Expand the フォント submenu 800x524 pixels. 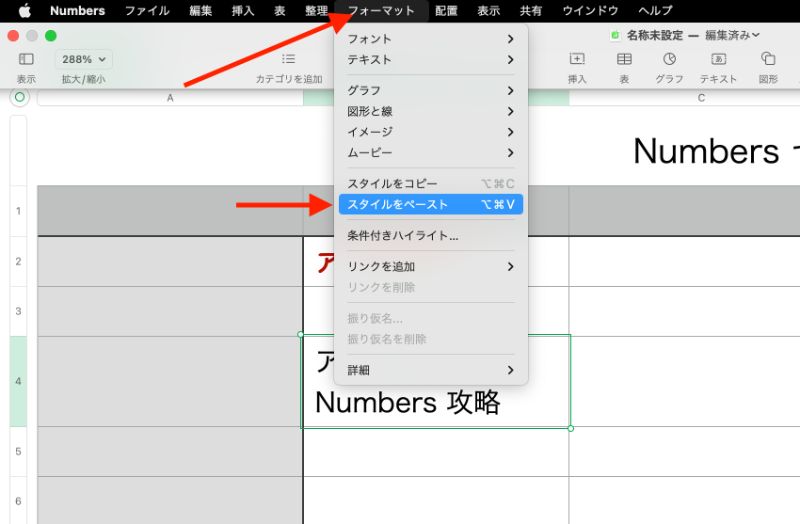tap(431, 39)
